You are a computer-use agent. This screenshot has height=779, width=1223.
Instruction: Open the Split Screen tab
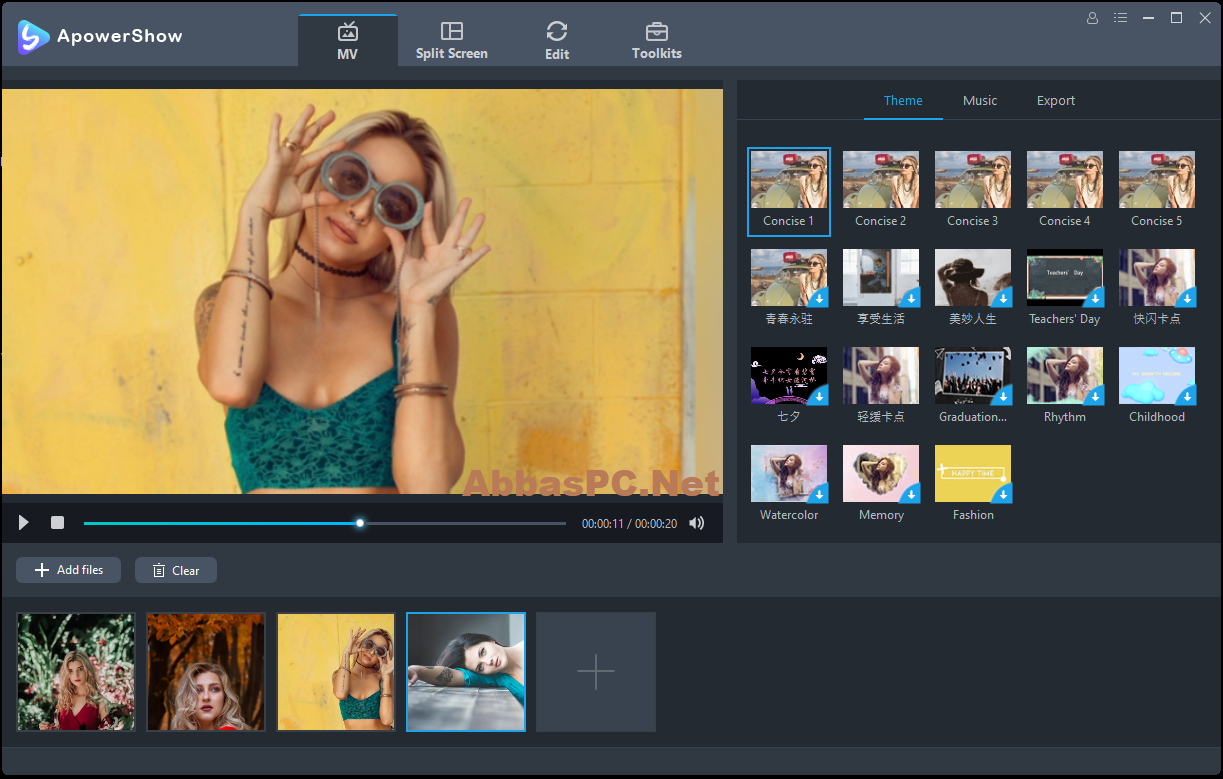(452, 41)
